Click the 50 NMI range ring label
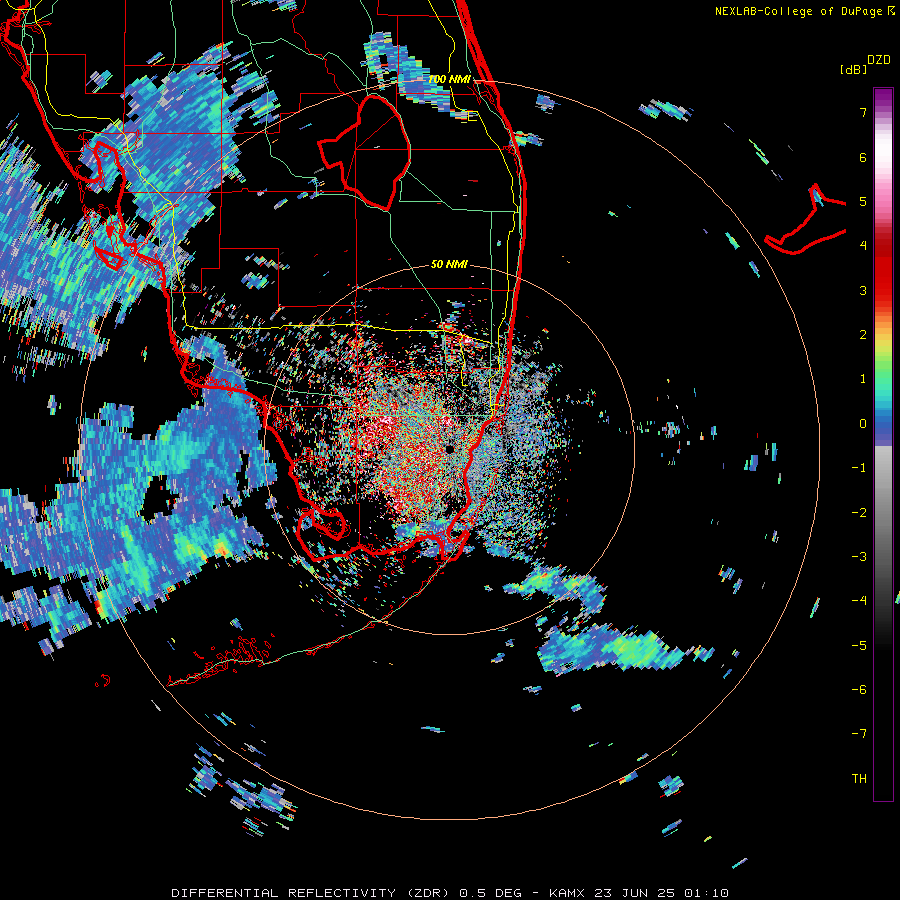Image resolution: width=900 pixels, height=900 pixels. [449, 264]
